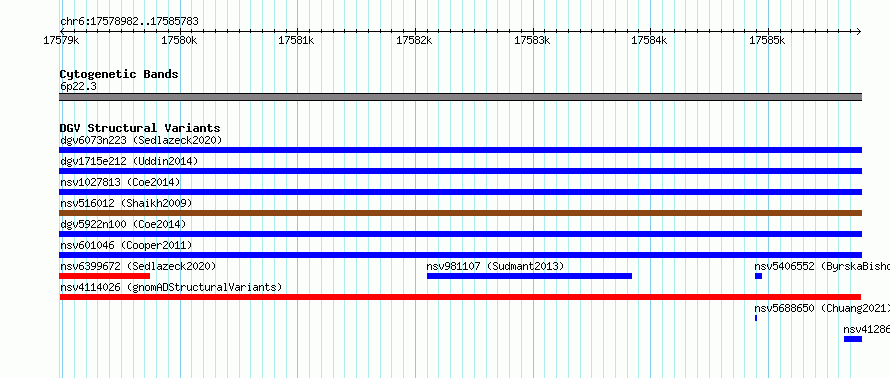890x378 pixels.
Task: Click the 17581k ruler label
Action: coord(297,40)
